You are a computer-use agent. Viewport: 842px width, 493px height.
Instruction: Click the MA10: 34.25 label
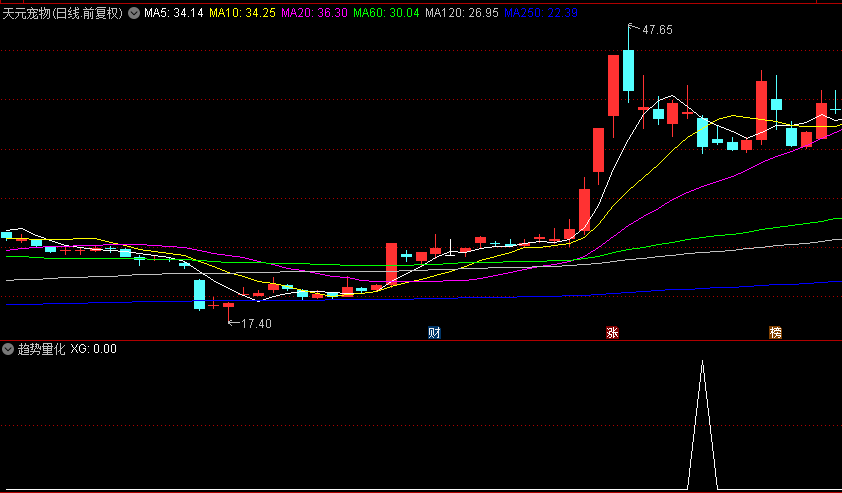pos(242,13)
